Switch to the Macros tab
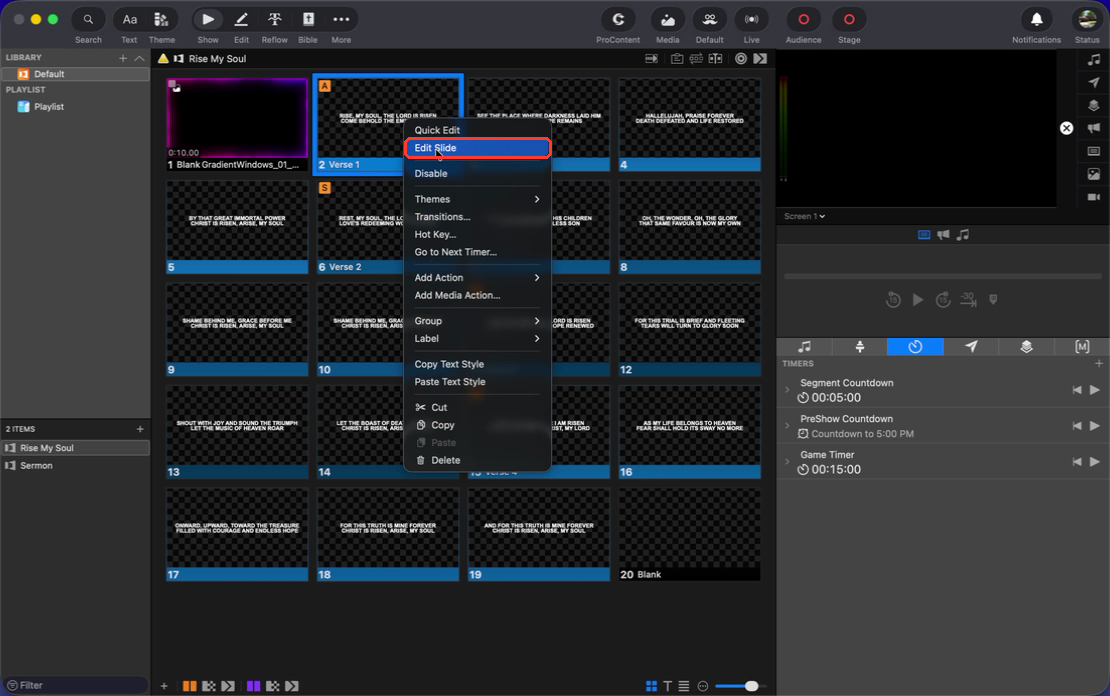Image resolution: width=1110 pixels, height=696 pixels. pos(1082,346)
